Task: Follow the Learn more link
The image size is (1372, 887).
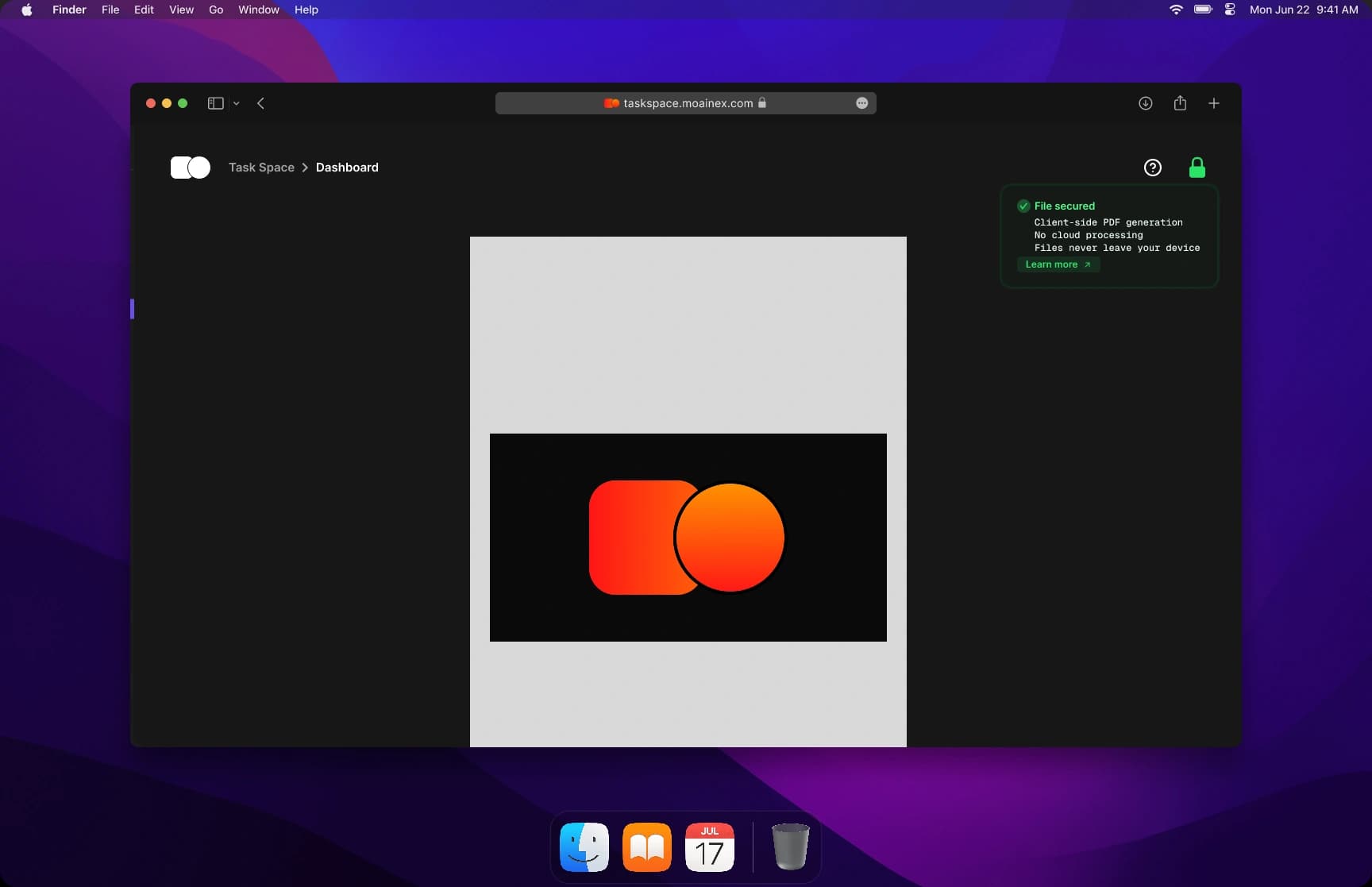Action: [x=1058, y=264]
